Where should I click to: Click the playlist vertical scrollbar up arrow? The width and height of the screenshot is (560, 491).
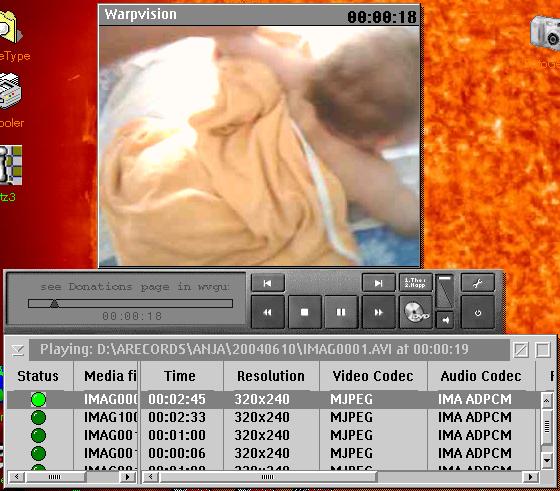pyautogui.click(x=547, y=401)
